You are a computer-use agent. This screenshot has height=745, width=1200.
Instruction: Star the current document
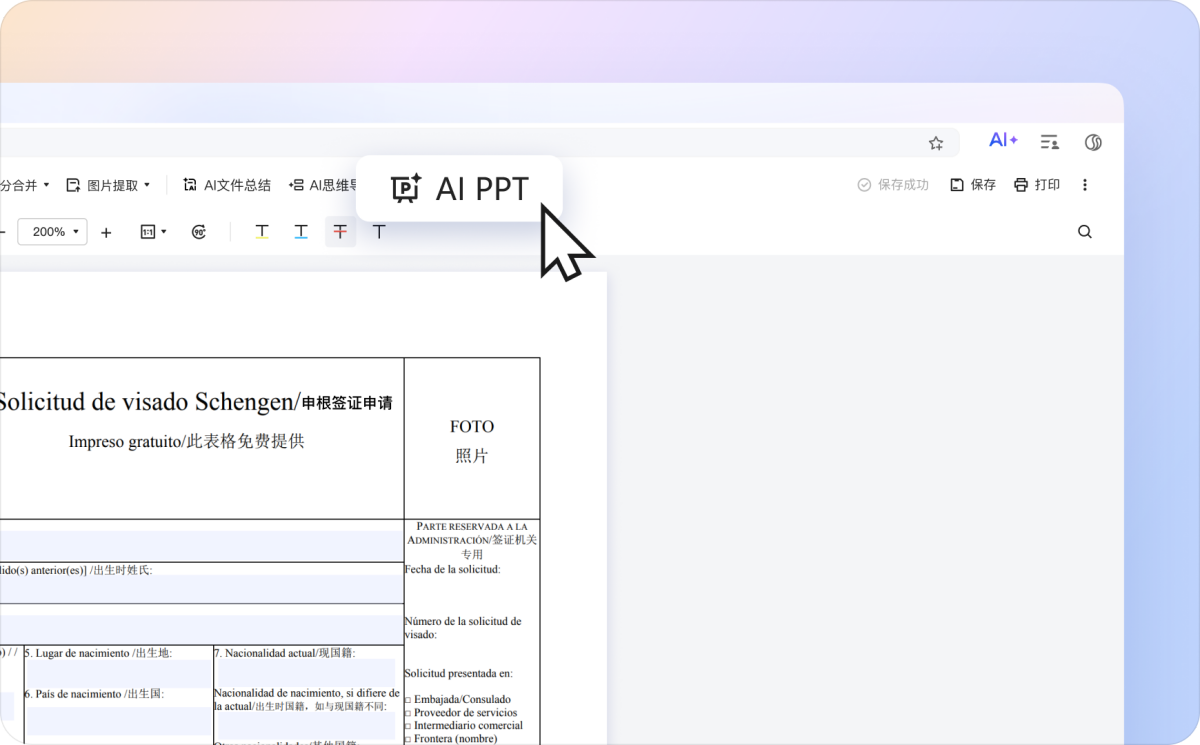[936, 142]
